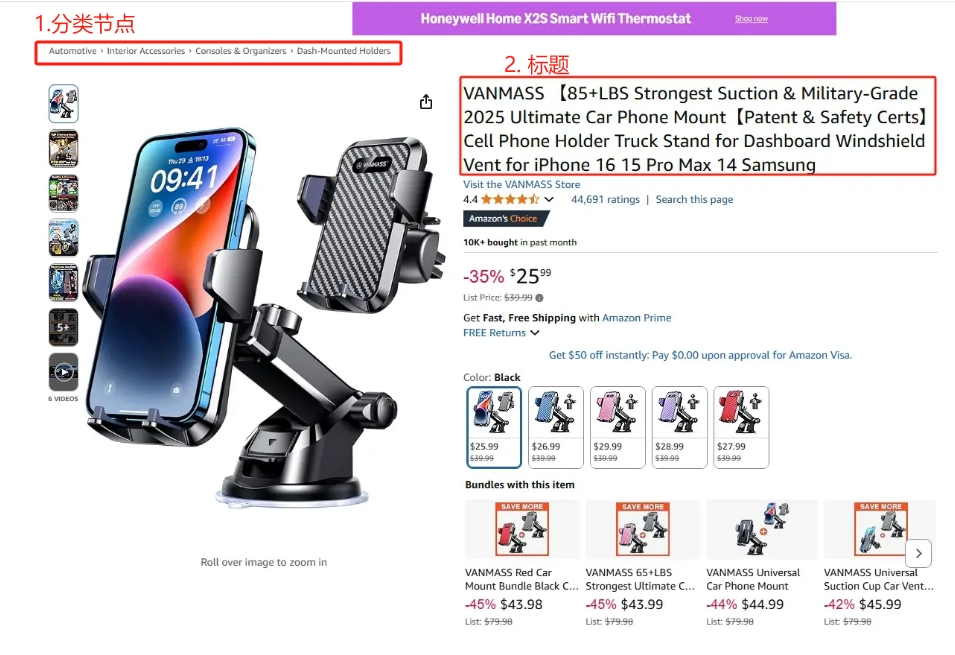Play the product video thumbnail
The width and height of the screenshot is (955, 655).
click(x=63, y=372)
